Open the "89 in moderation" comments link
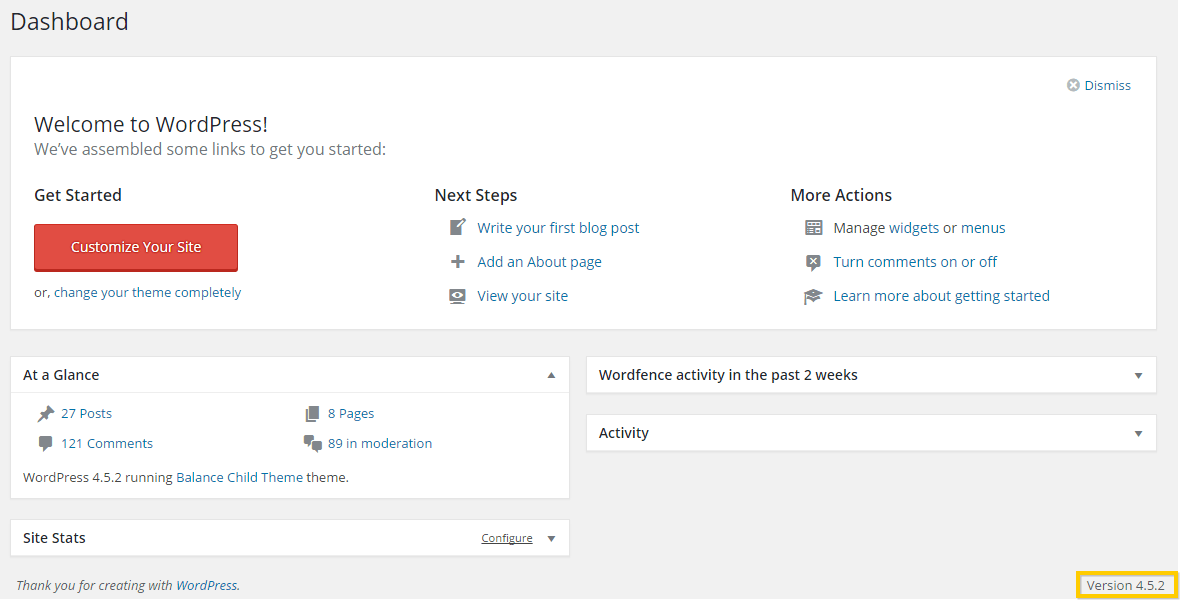The height and width of the screenshot is (600, 1180). coord(381,442)
